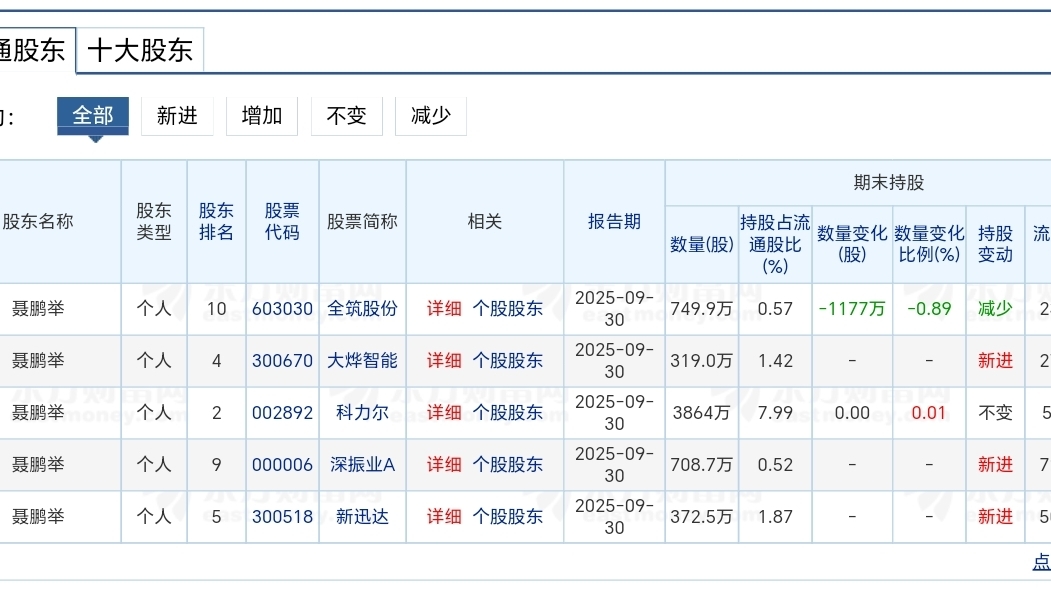Click the 股东名称 column header

click(38, 222)
